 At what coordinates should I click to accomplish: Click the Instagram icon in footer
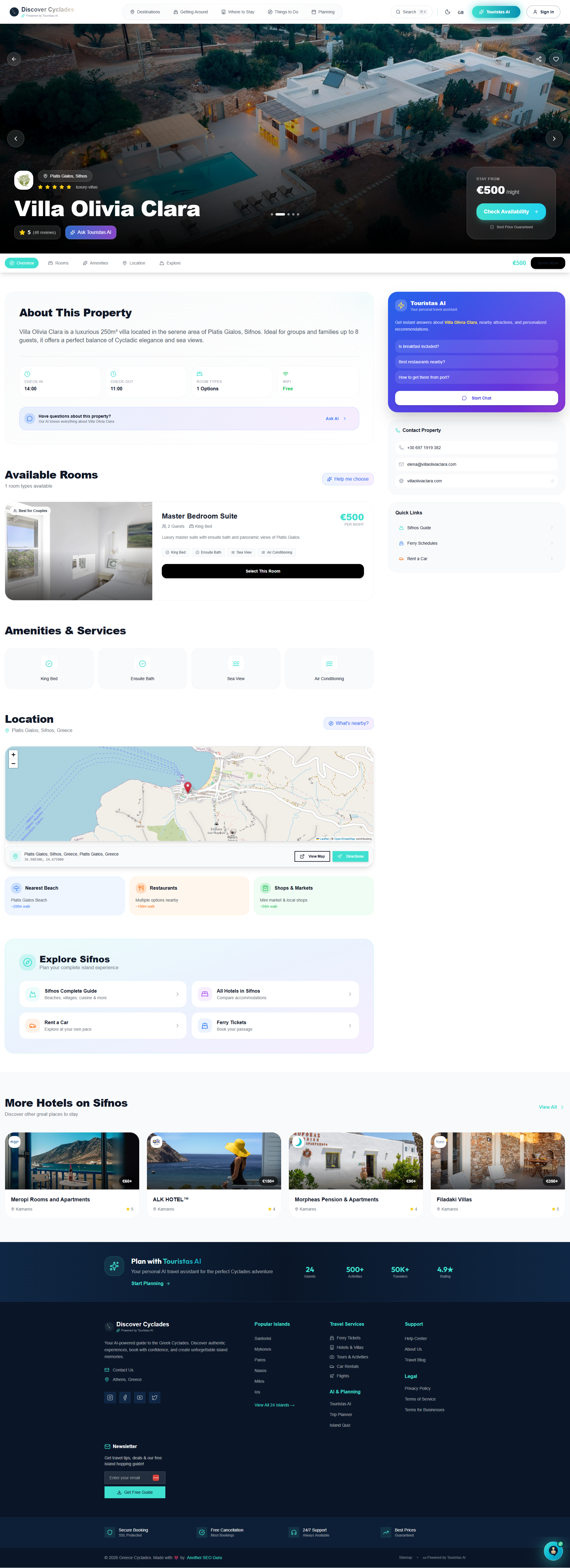[x=110, y=1397]
